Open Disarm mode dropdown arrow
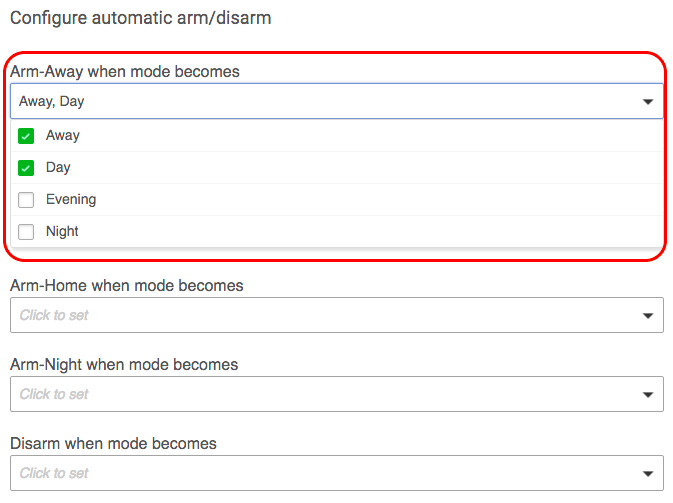The height and width of the screenshot is (503, 673). (648, 474)
